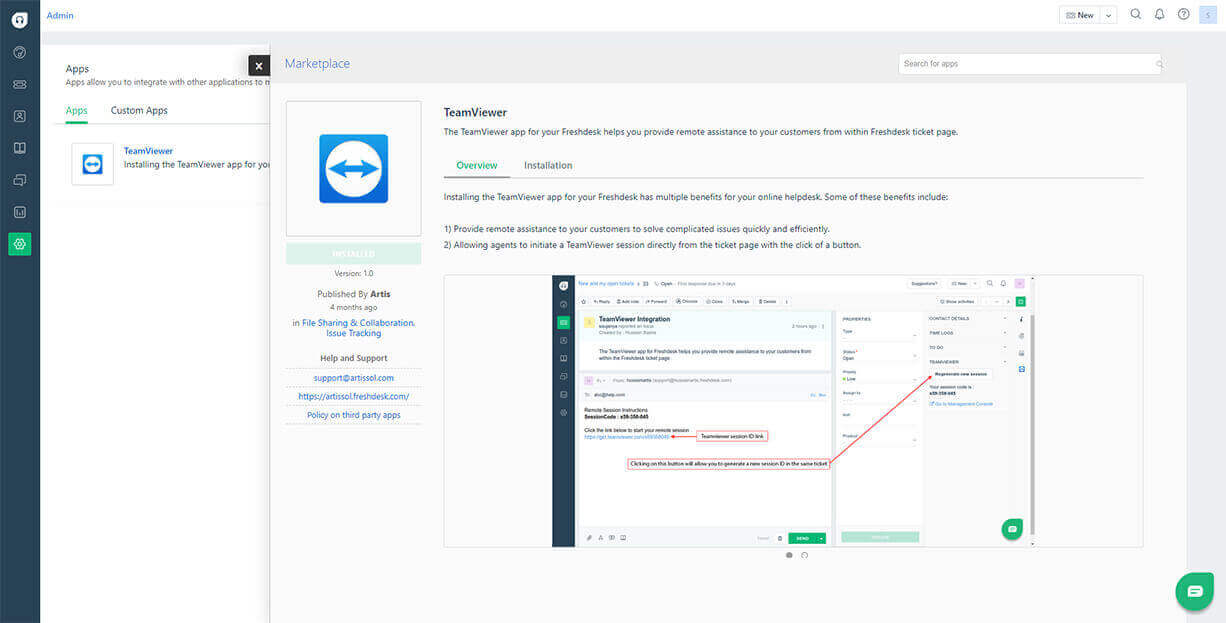Click the '4 months ago' text
This screenshot has width=1226, height=623.
pyautogui.click(x=353, y=307)
